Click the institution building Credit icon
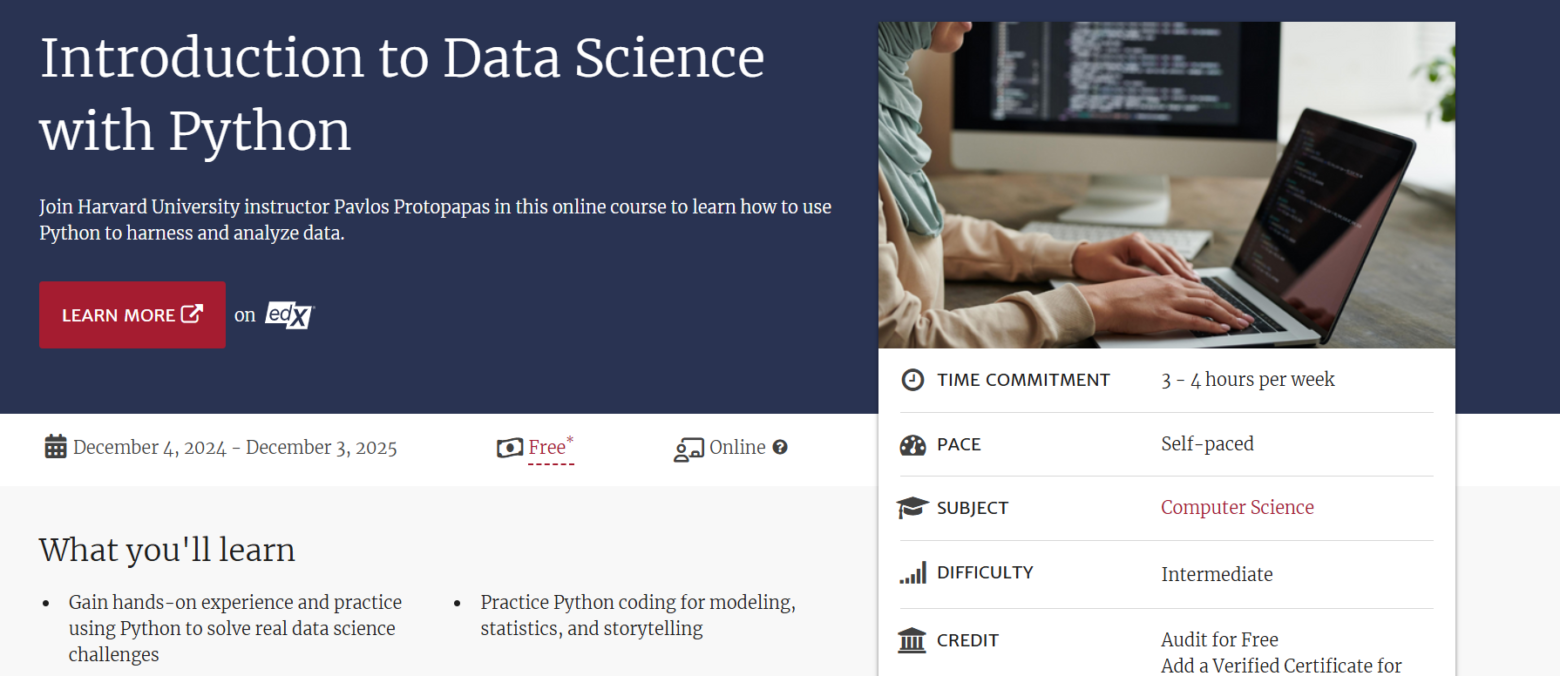This screenshot has width=1560, height=676. (x=912, y=640)
